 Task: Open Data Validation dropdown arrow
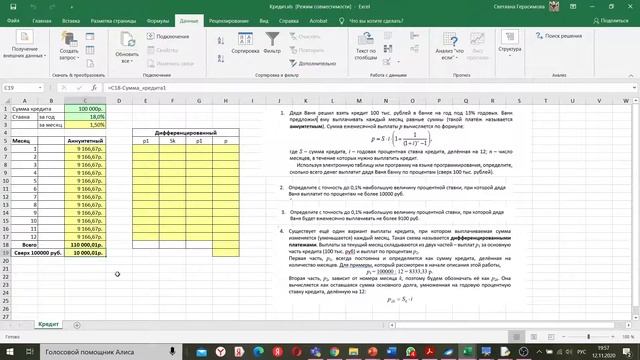click(398, 62)
